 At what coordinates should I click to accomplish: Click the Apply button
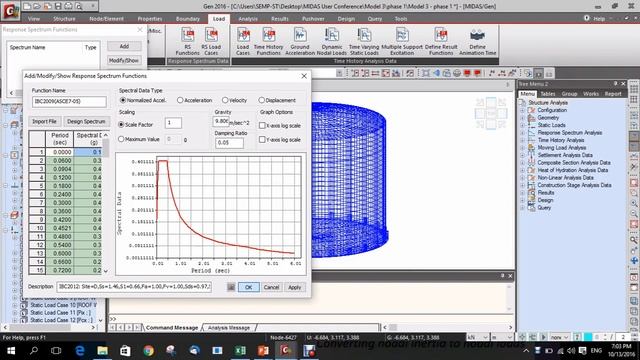pos(295,287)
